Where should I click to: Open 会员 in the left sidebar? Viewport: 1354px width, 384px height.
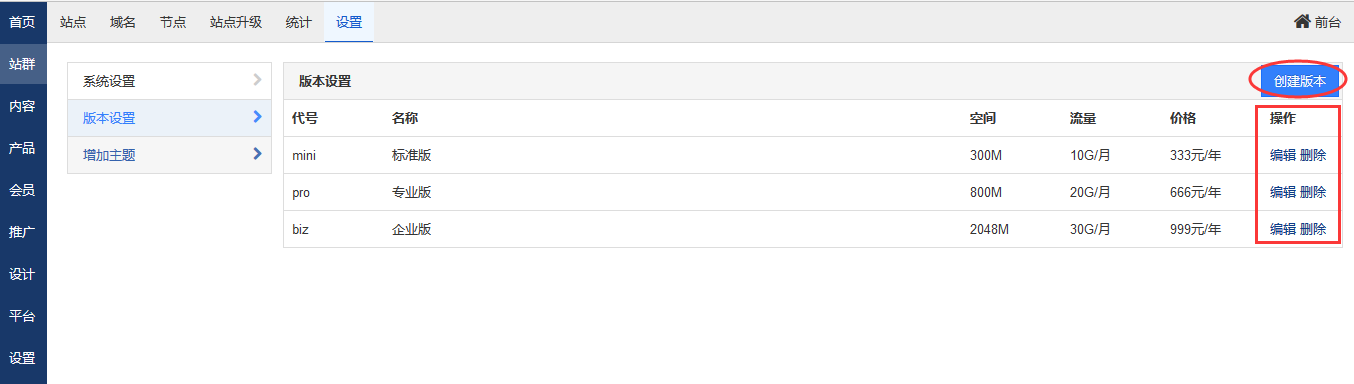point(22,190)
